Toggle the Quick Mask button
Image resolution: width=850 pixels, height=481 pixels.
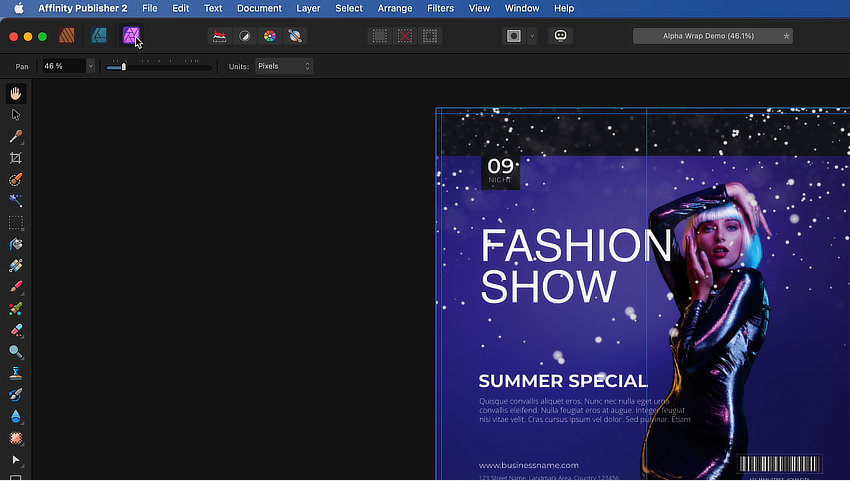click(513, 36)
